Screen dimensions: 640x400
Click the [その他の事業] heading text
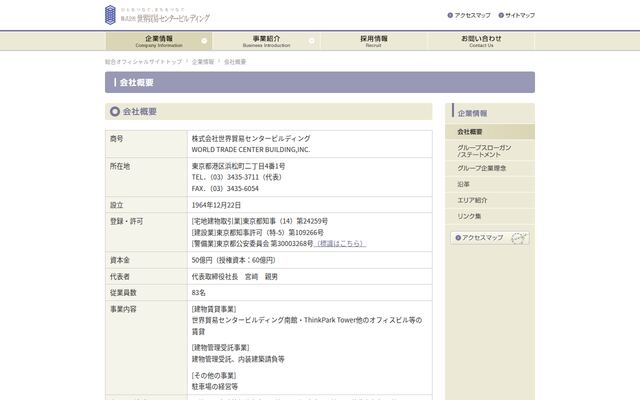point(214,376)
